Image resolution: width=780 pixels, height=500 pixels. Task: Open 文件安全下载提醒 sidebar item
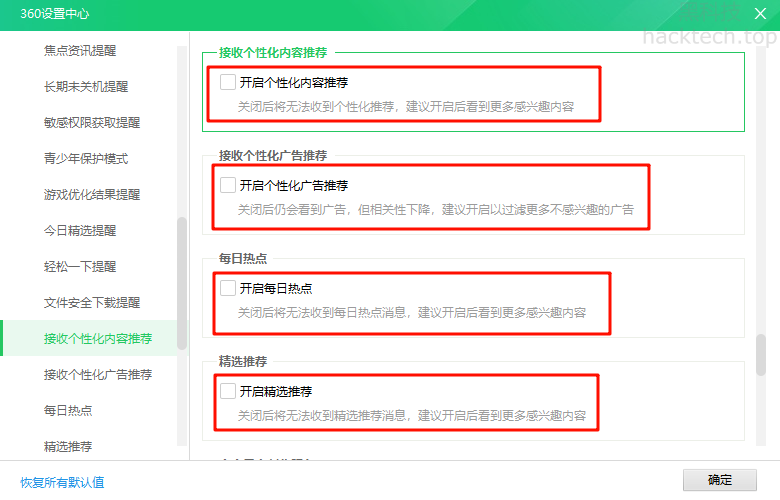click(x=92, y=302)
